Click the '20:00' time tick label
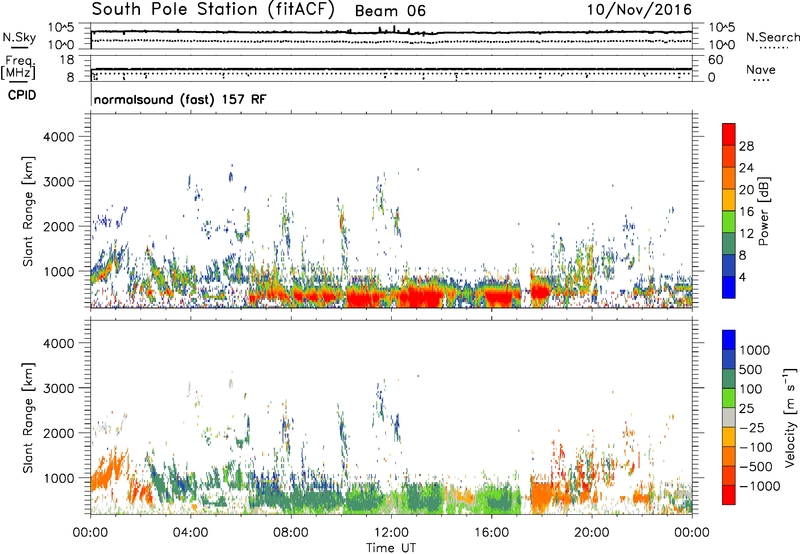The image size is (800, 554). coord(592,533)
